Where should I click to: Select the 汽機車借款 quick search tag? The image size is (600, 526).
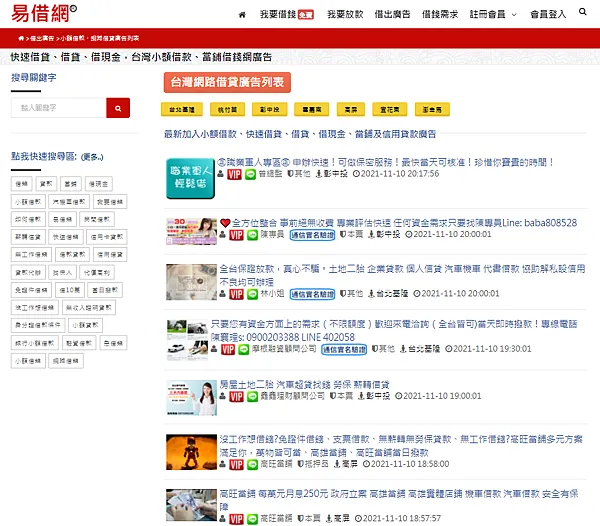pos(69,202)
